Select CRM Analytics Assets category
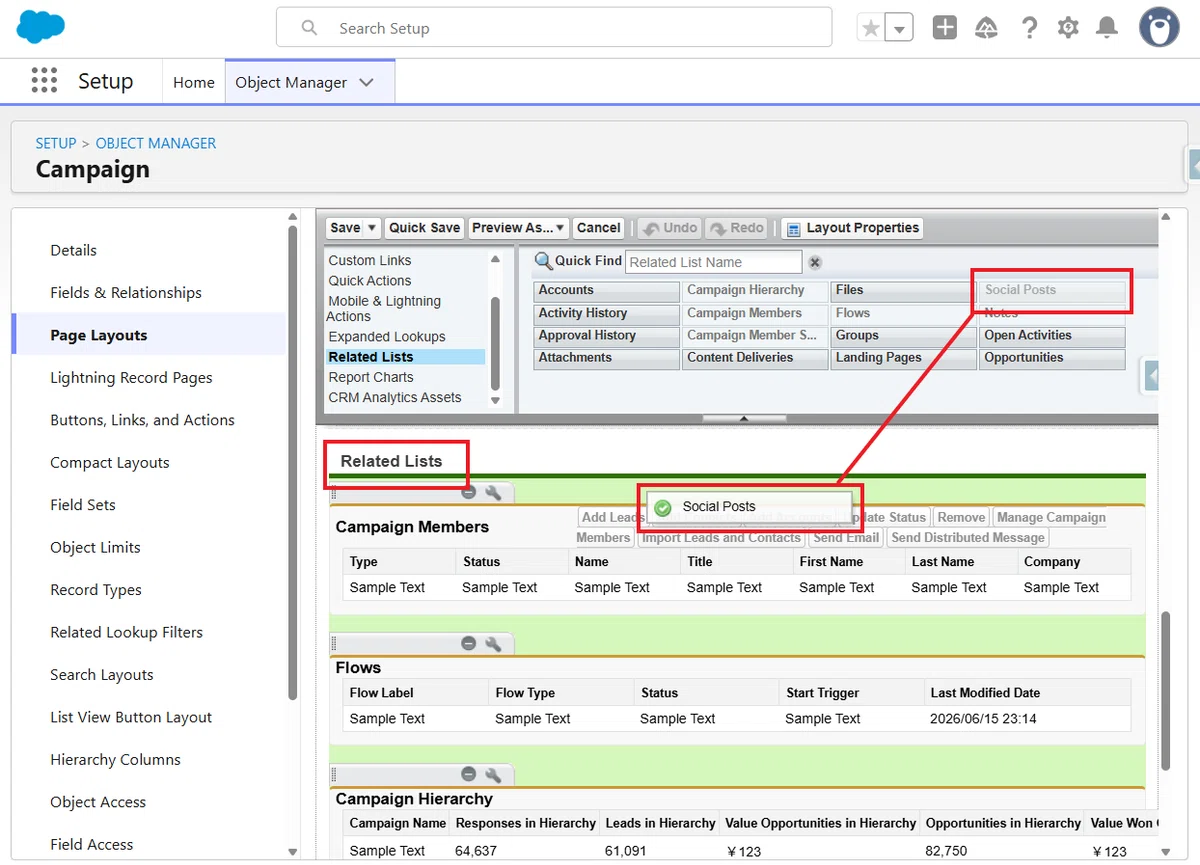The height and width of the screenshot is (865, 1200). tap(395, 397)
